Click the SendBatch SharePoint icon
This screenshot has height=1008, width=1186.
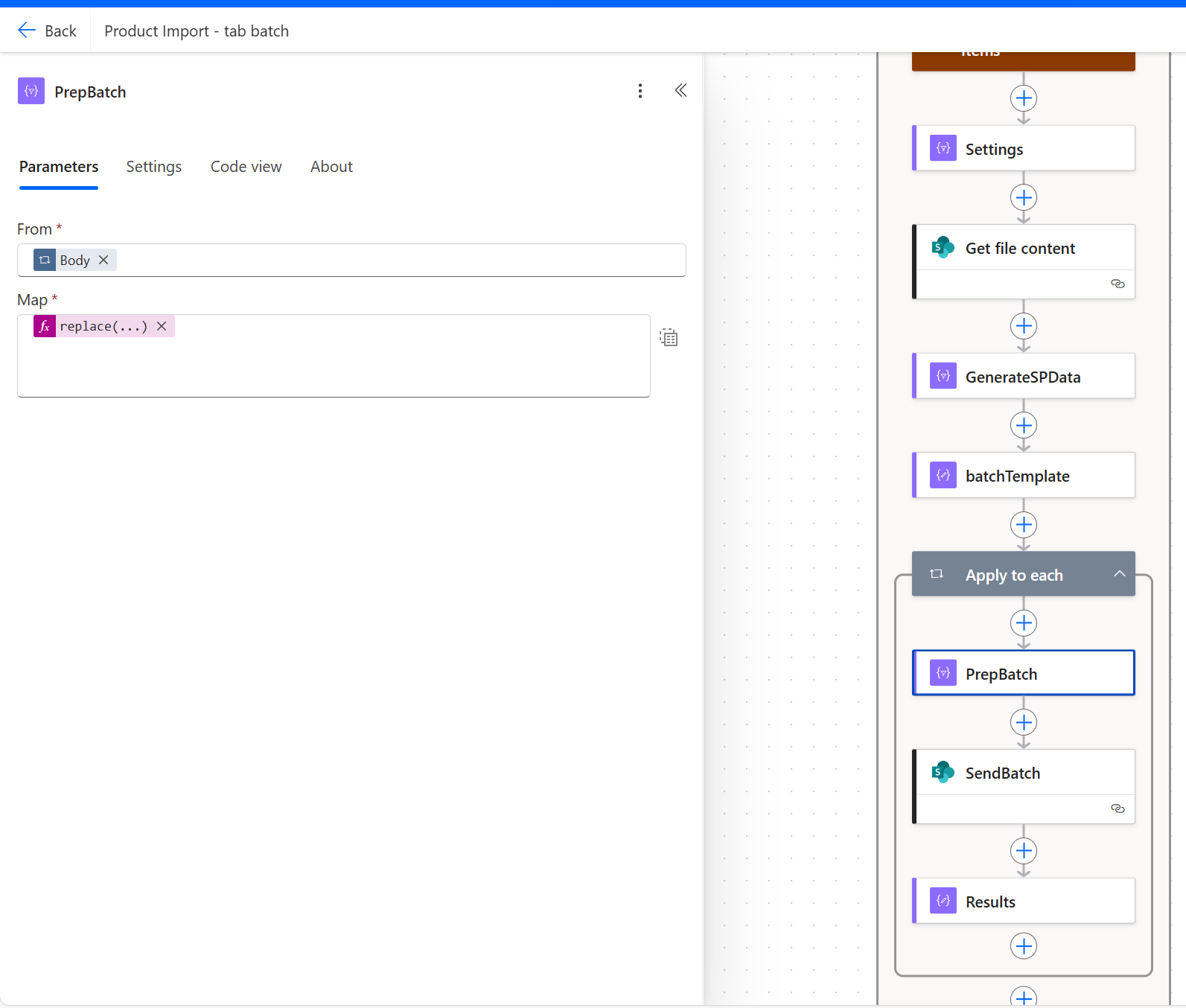click(943, 772)
